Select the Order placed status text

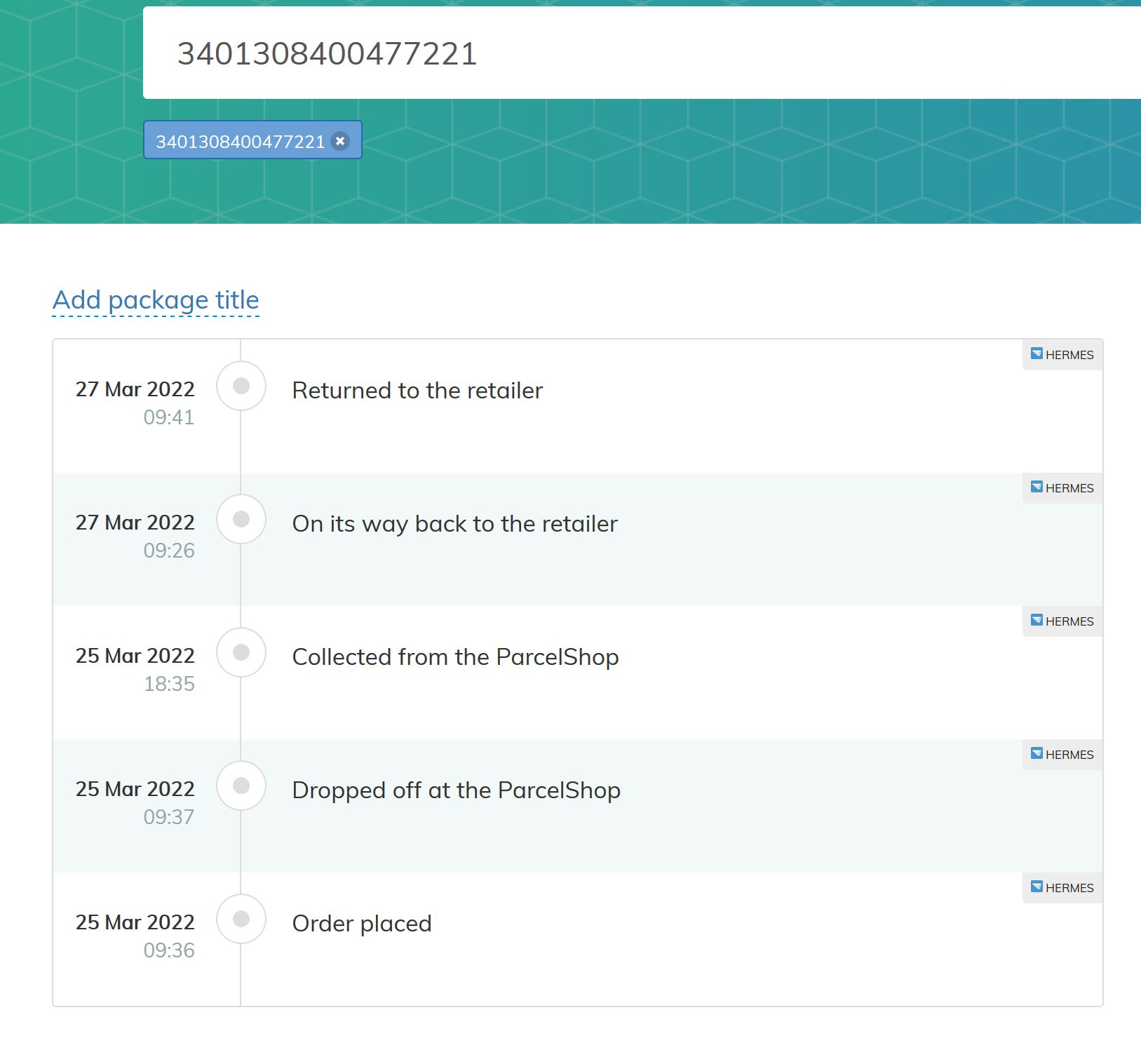362,924
